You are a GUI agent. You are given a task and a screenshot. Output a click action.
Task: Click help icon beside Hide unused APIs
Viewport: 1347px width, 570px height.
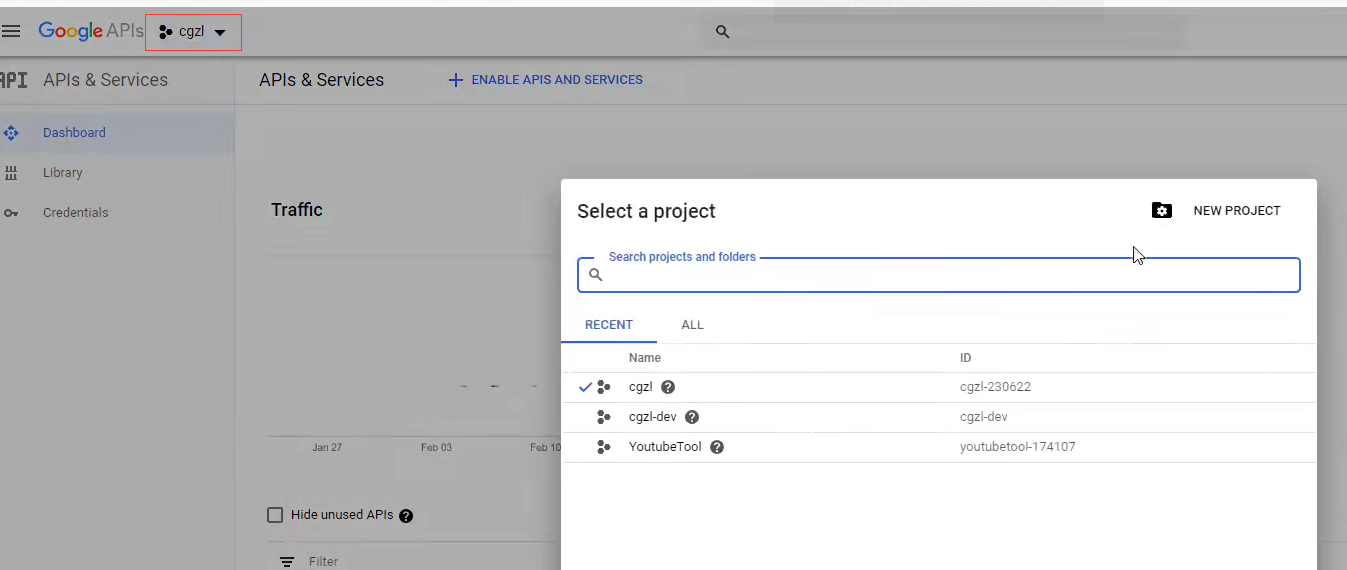[406, 516]
